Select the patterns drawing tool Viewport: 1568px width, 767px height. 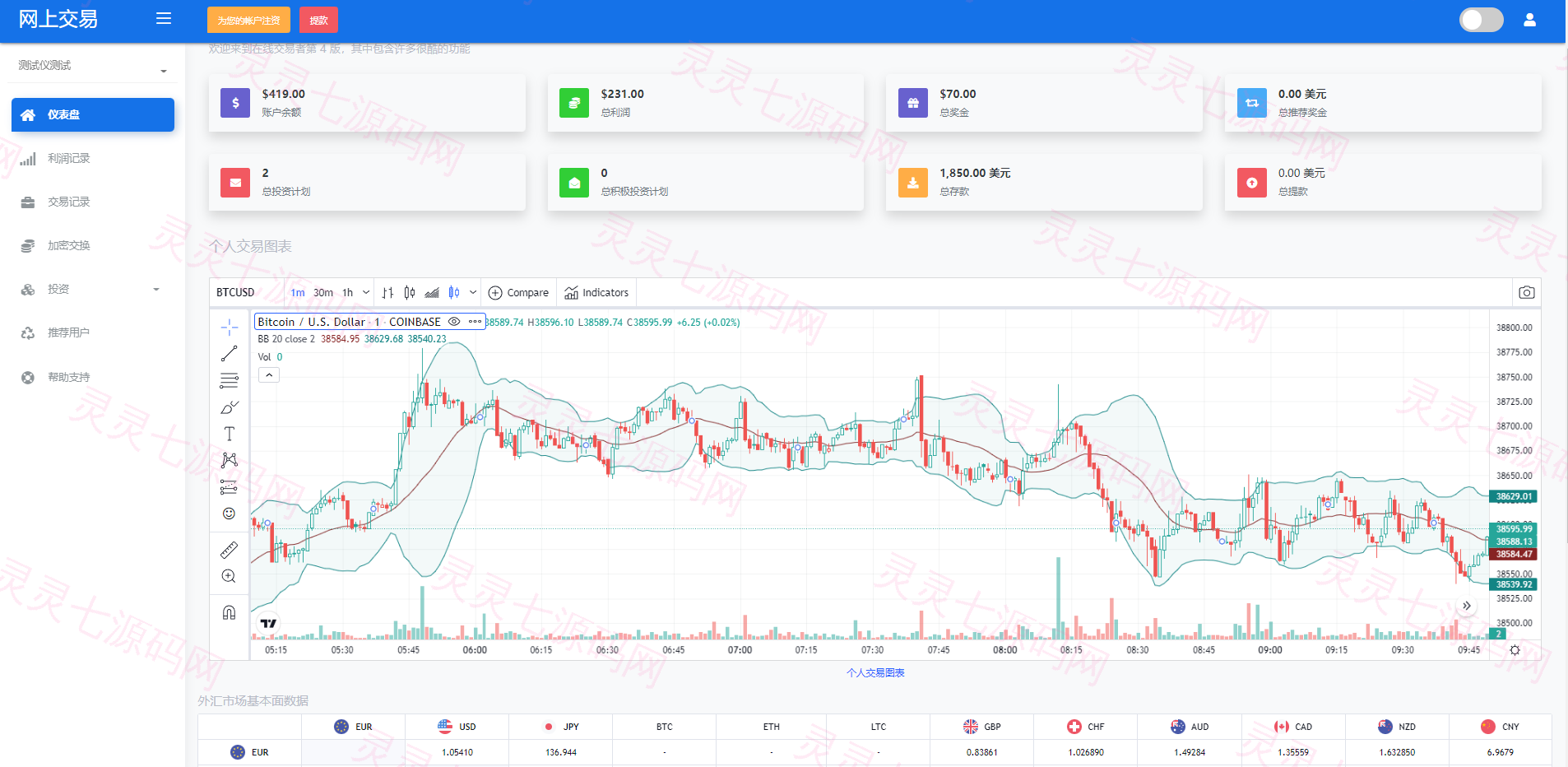pos(229,460)
